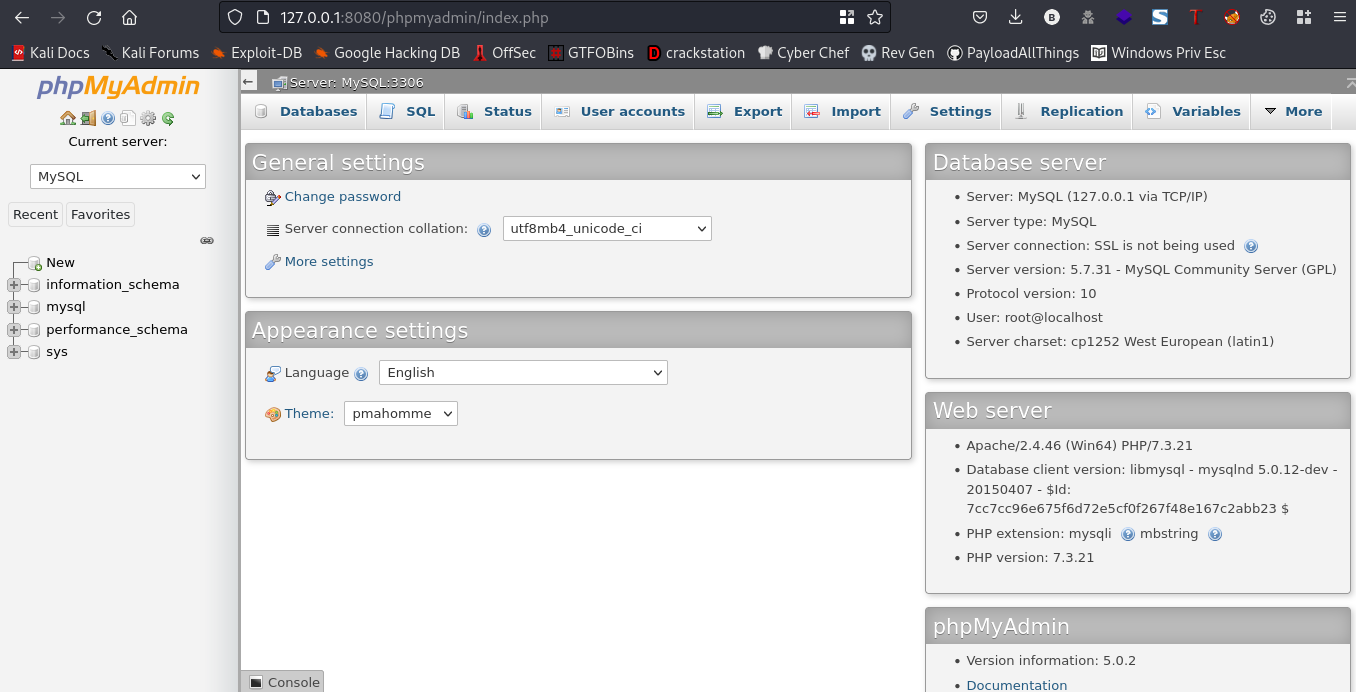Open the More tab dropdown
Image resolution: width=1356 pixels, height=692 pixels.
point(1293,111)
